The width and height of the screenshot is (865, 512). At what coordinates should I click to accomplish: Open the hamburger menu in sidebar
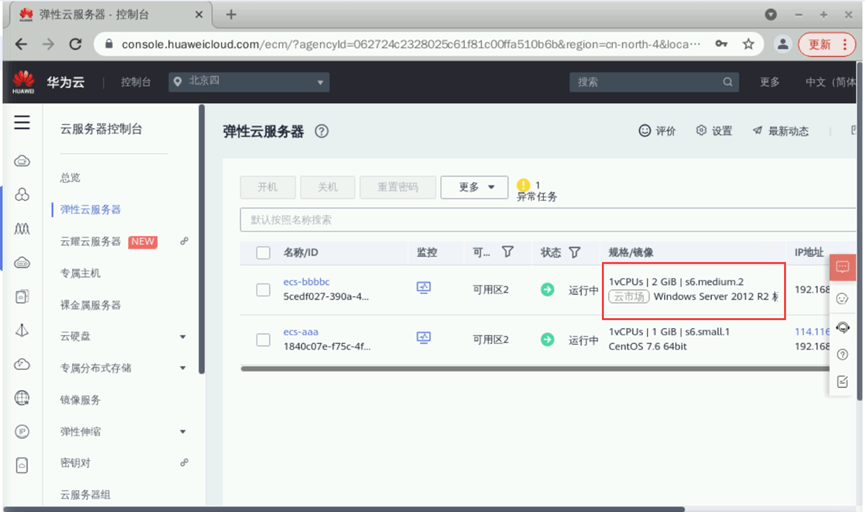click(x=22, y=122)
